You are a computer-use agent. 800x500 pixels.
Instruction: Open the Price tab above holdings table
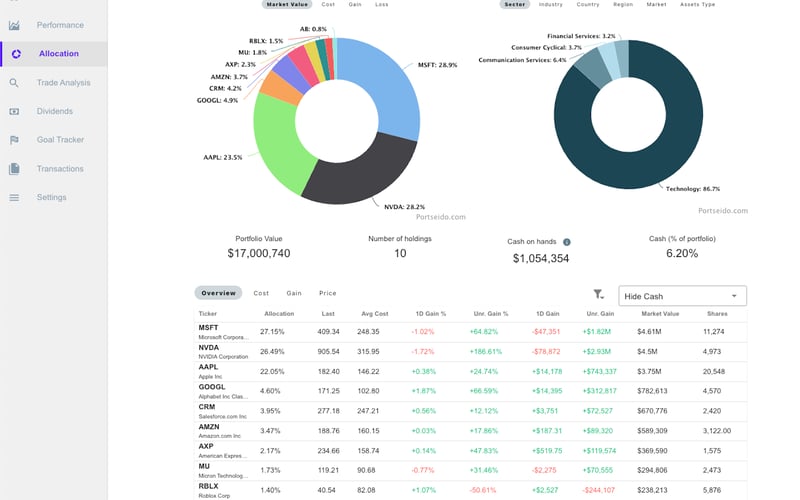pyautogui.click(x=328, y=293)
